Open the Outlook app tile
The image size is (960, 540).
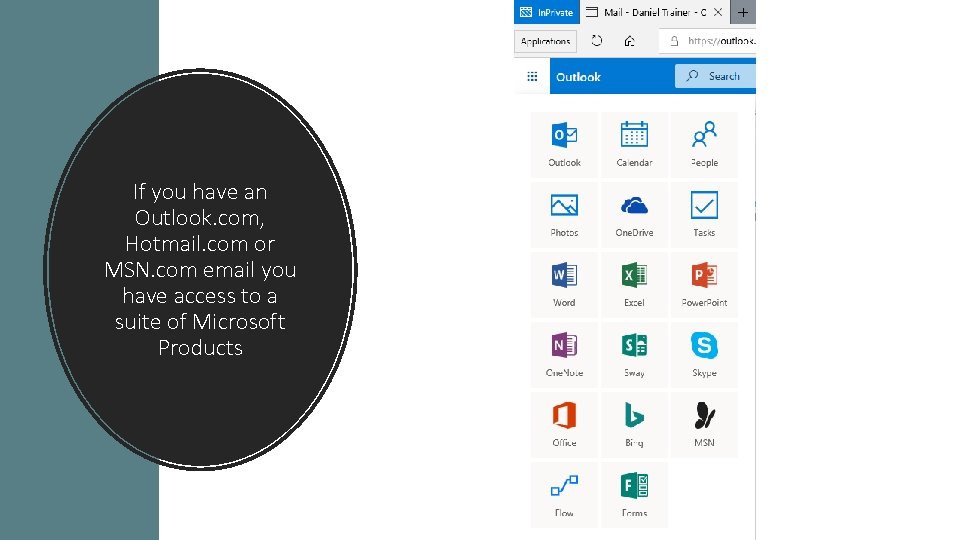click(564, 145)
